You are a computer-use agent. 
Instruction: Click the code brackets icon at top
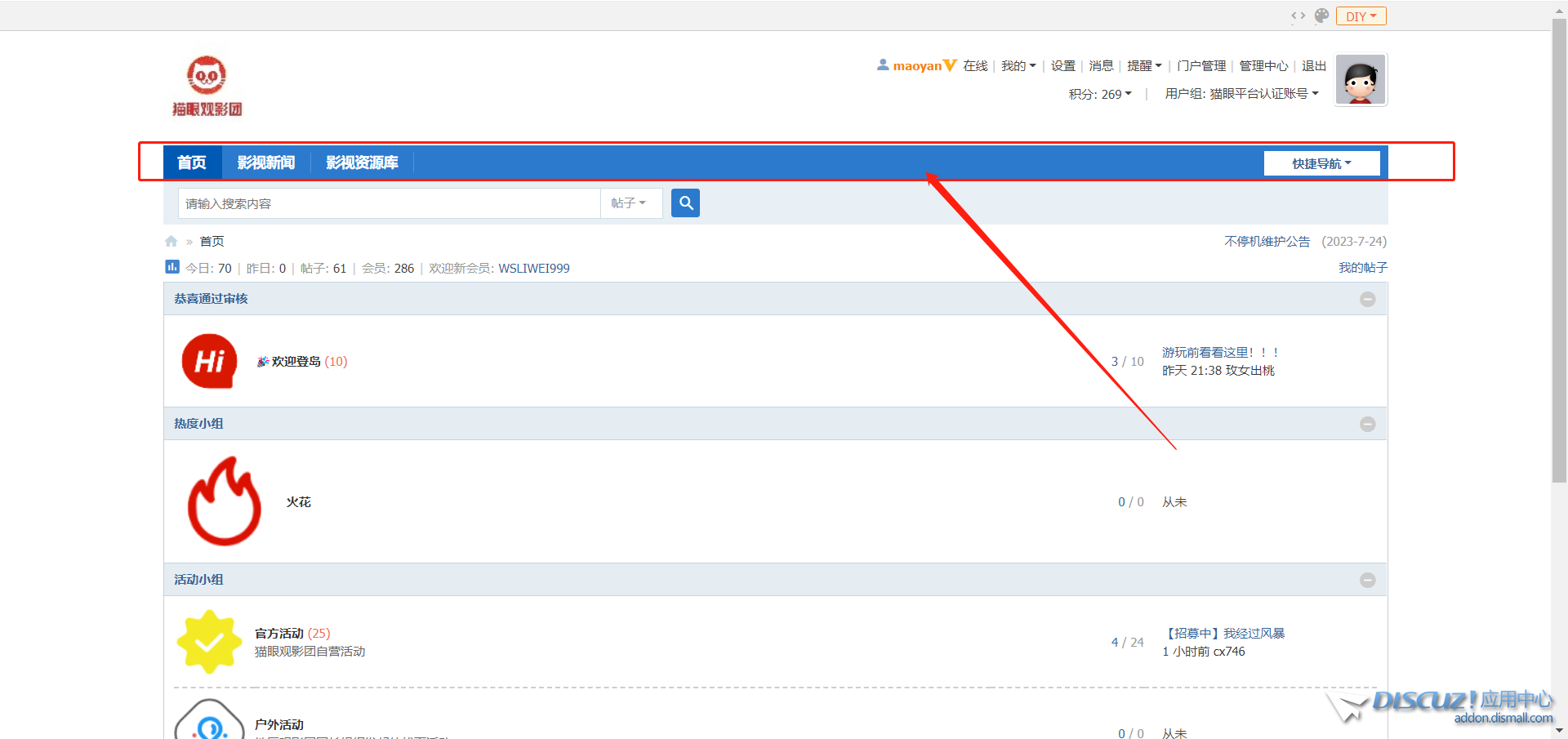[1298, 16]
